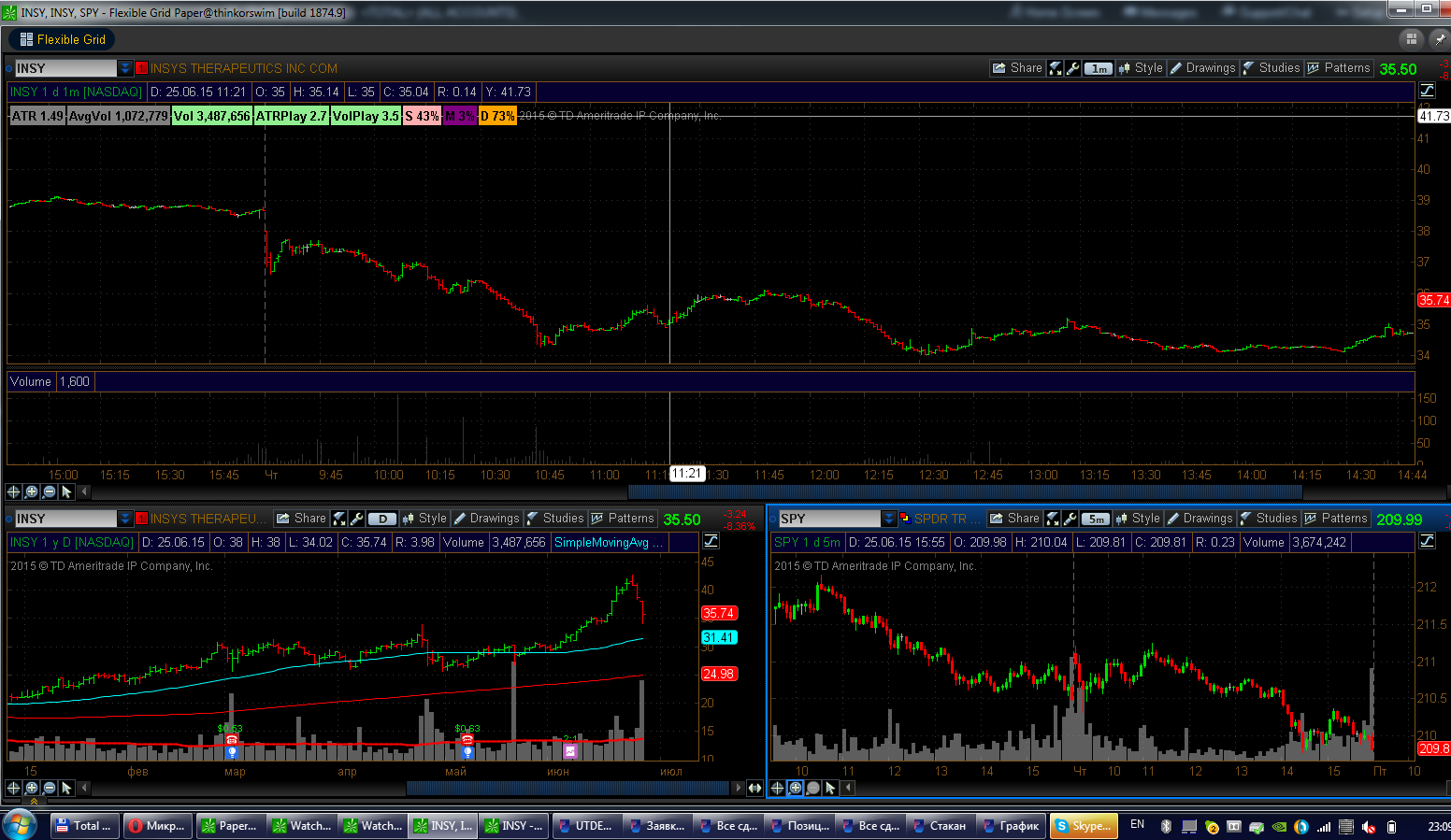1451x840 pixels.
Task: Select pointer tool under SPY chart
Action: [x=831, y=788]
